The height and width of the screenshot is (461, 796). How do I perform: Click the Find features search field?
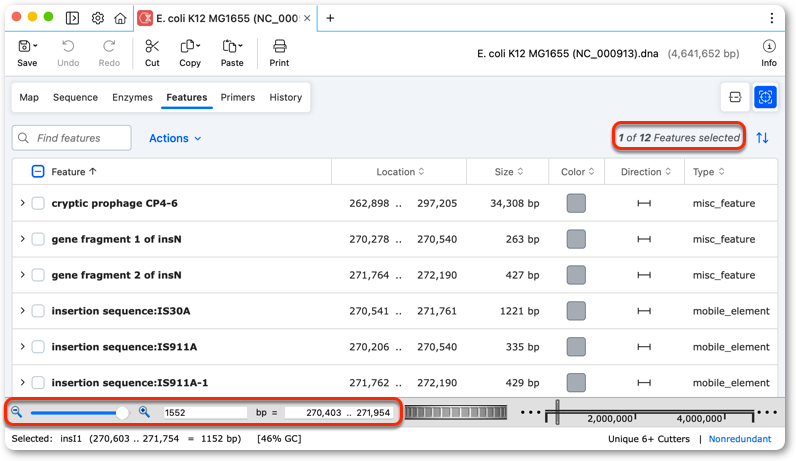click(72, 138)
